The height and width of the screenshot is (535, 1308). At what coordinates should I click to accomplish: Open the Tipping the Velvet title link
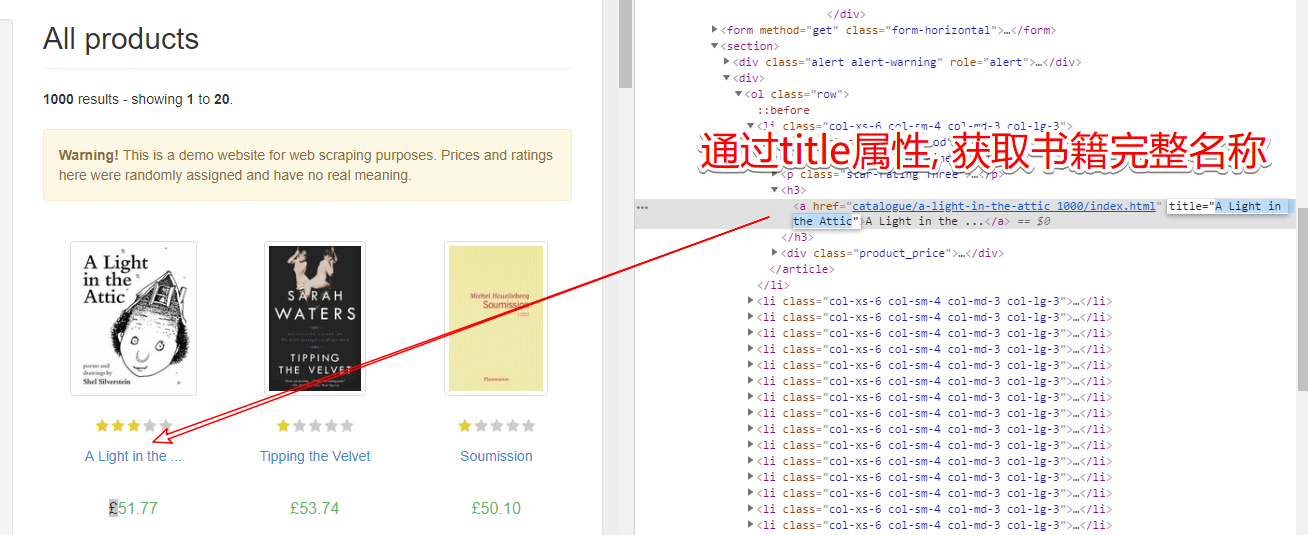(315, 456)
